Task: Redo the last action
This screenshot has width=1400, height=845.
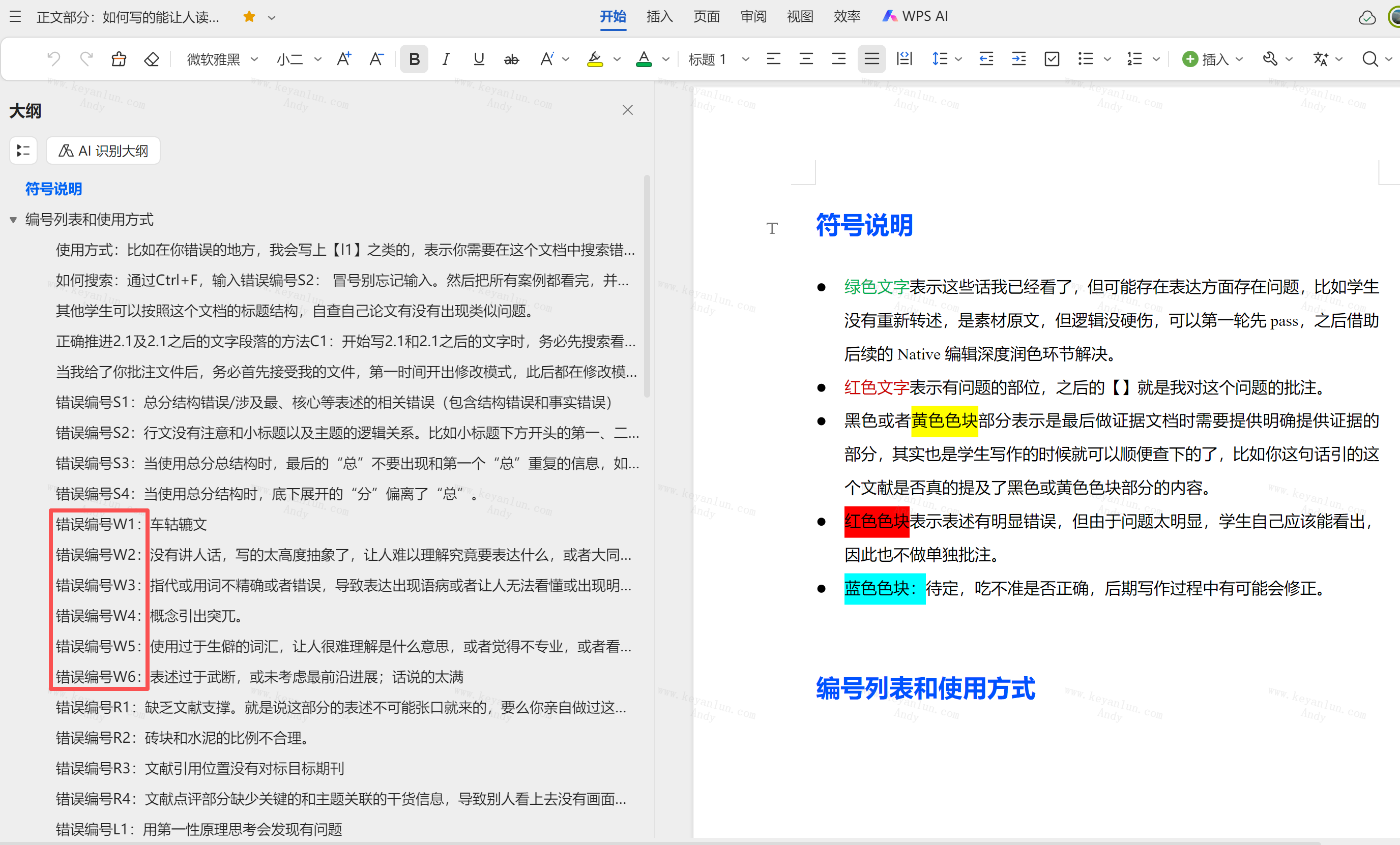Action: tap(86, 59)
